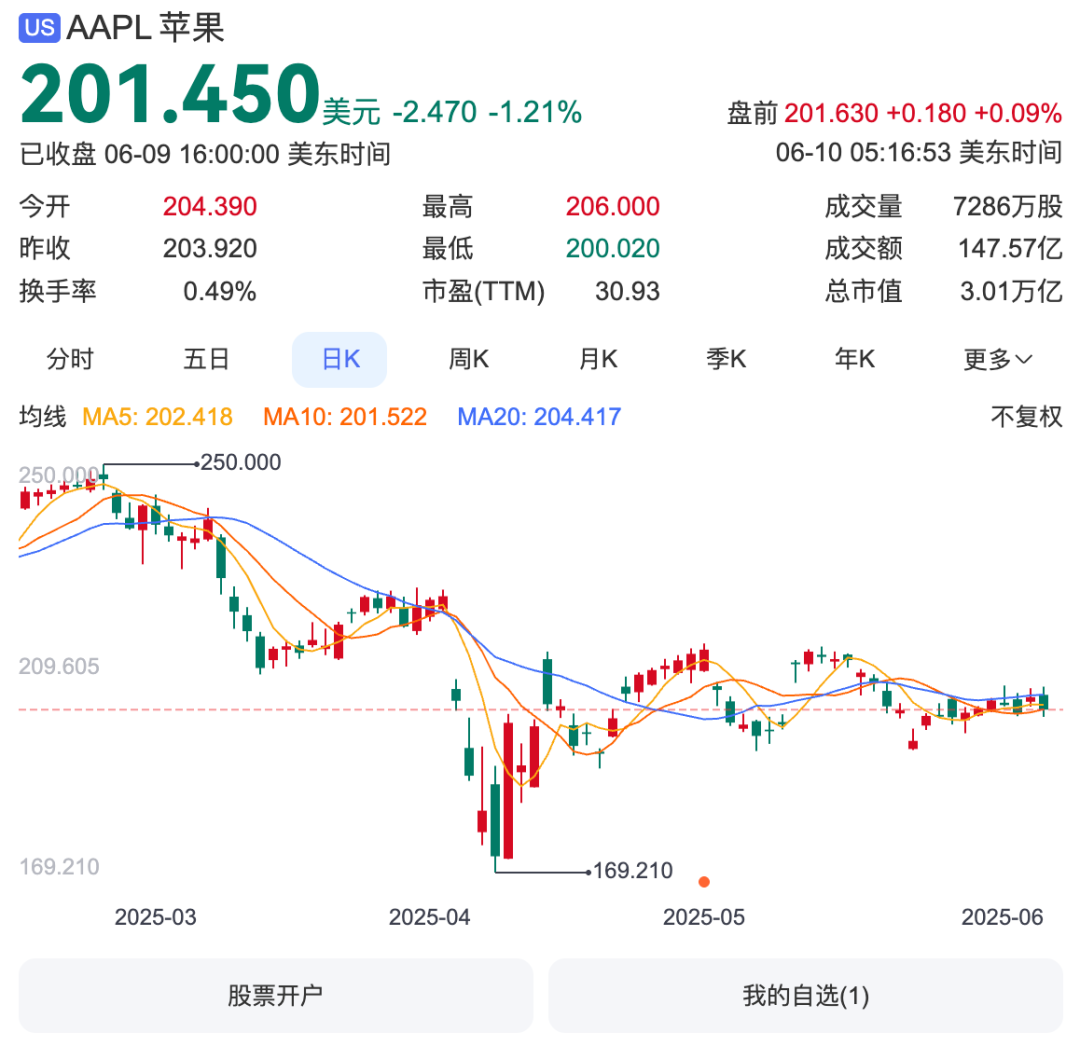Toggle the MA20 moving average label
Screen dimensions: 1080x1046
pos(539,417)
